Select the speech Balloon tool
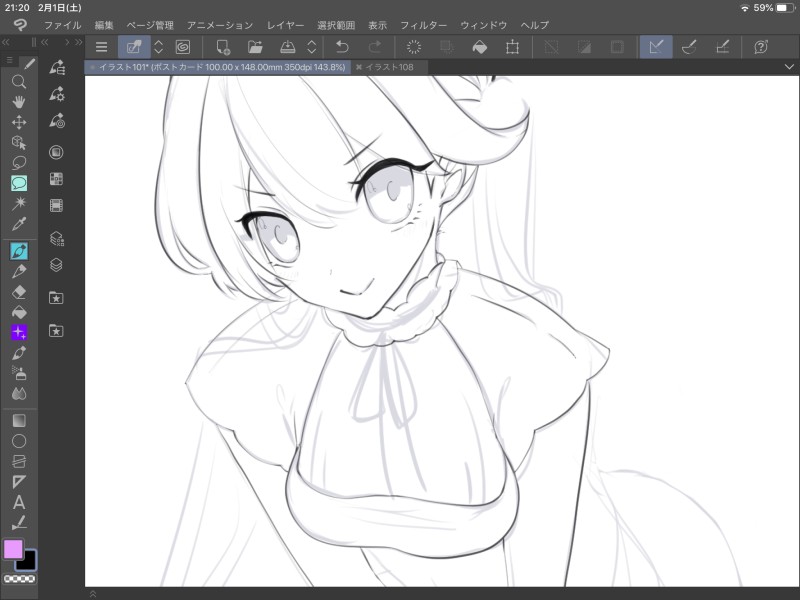The width and height of the screenshot is (800, 600). pyautogui.click(x=19, y=183)
